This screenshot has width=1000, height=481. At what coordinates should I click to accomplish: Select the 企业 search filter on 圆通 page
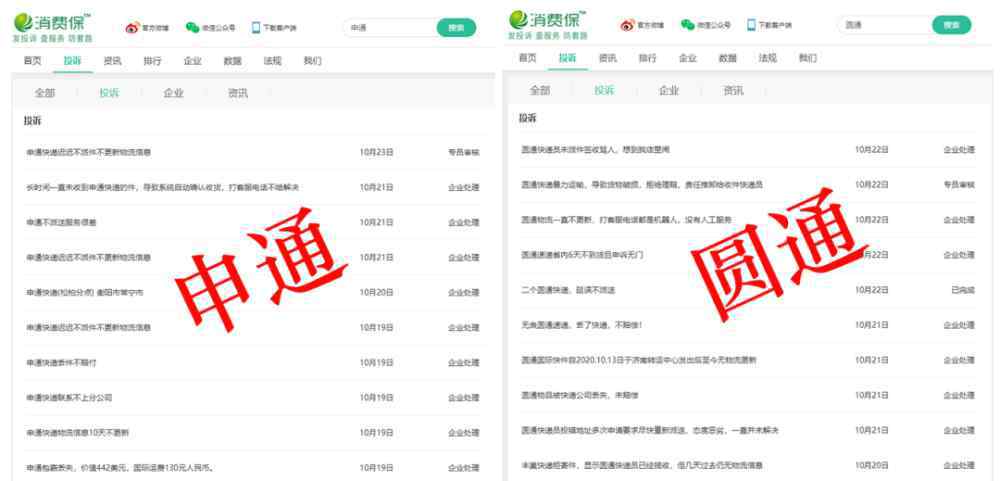[x=669, y=91]
